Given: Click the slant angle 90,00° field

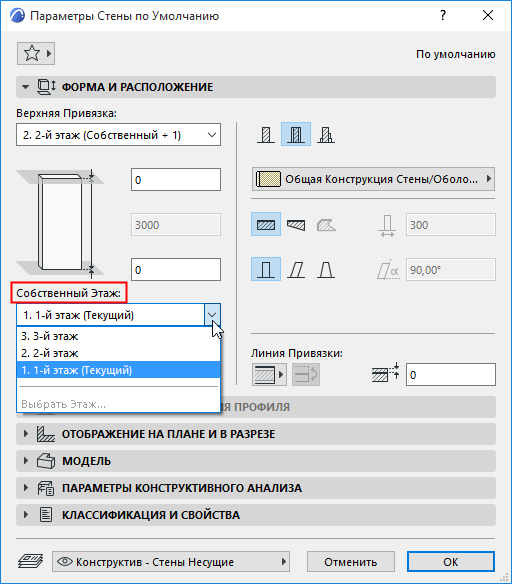Looking at the screenshot, I should click(451, 270).
